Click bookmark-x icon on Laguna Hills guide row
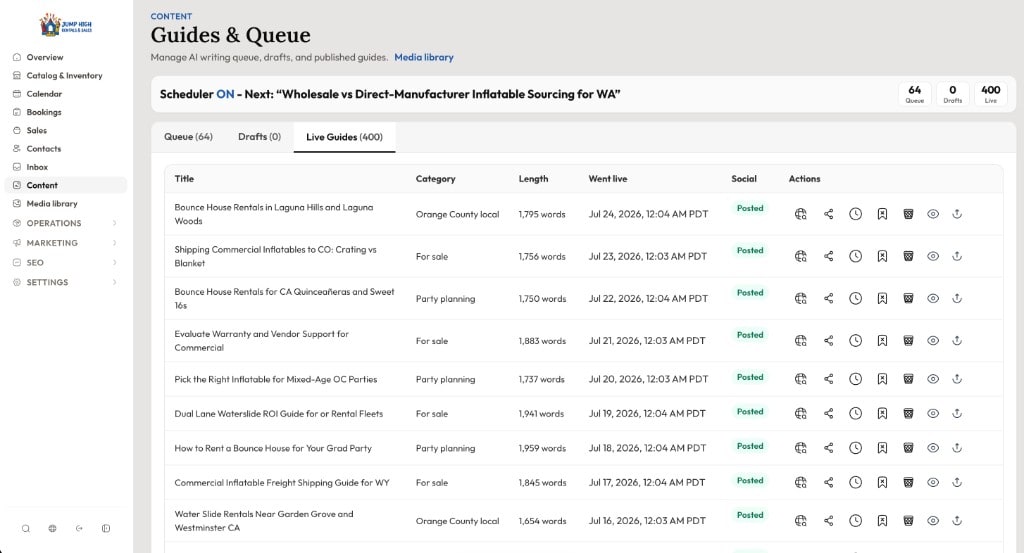This screenshot has width=1024, height=553. [x=882, y=214]
